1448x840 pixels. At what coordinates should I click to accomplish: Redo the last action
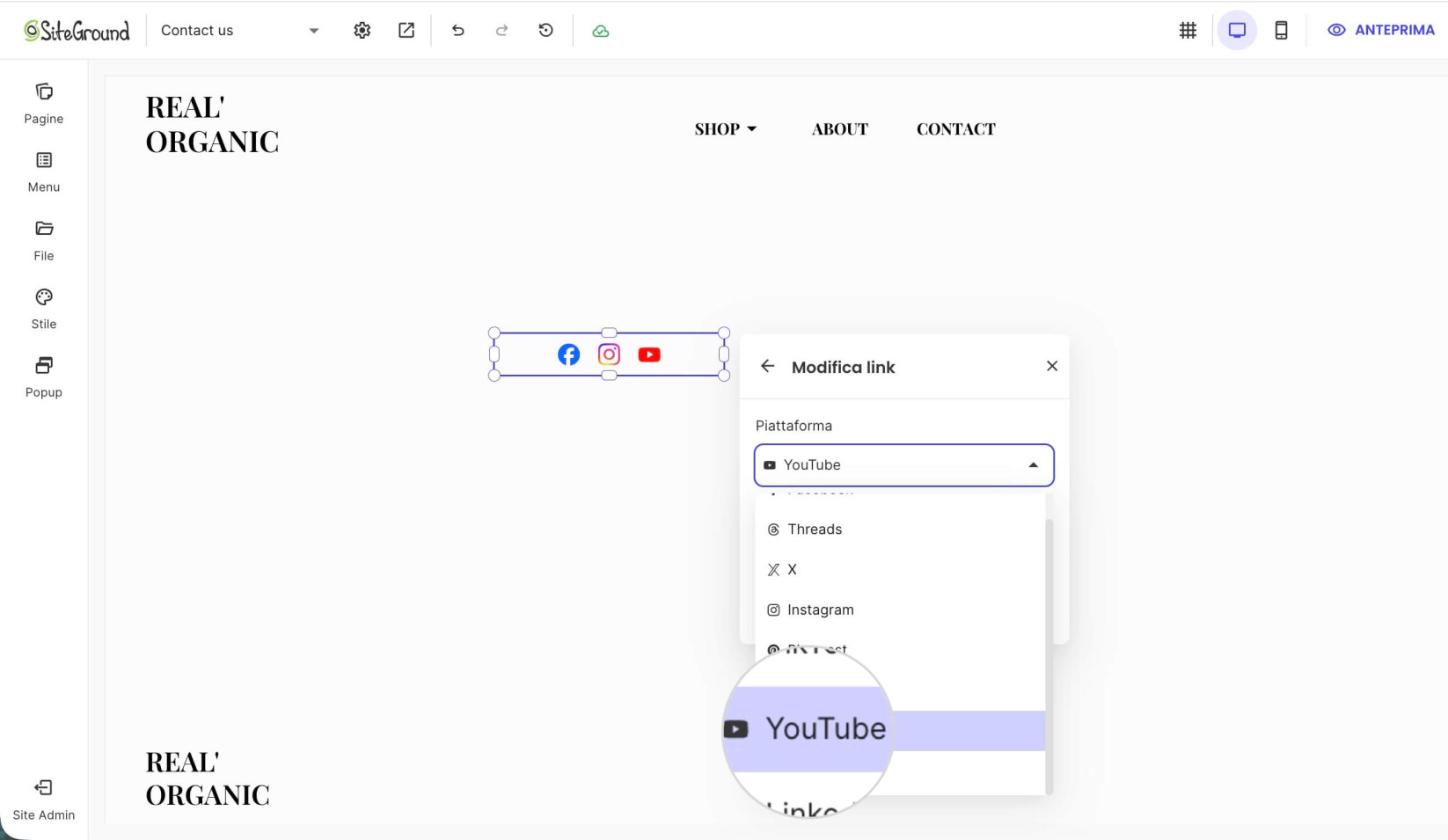coord(501,31)
